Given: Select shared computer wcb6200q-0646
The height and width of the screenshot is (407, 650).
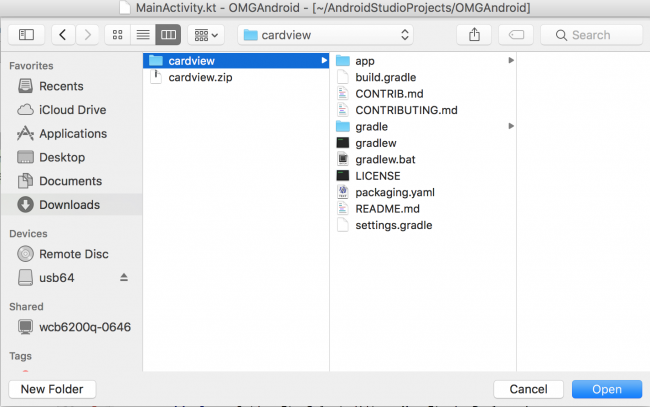Looking at the screenshot, I should pos(71,327).
